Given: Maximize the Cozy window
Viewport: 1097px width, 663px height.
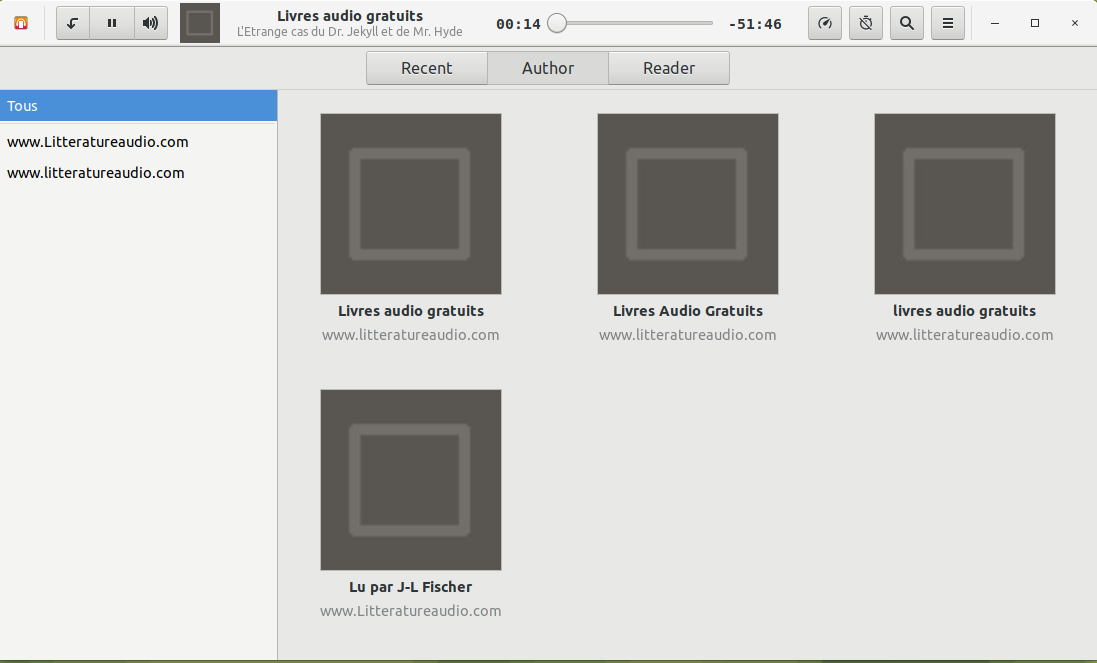Looking at the screenshot, I should point(1035,23).
